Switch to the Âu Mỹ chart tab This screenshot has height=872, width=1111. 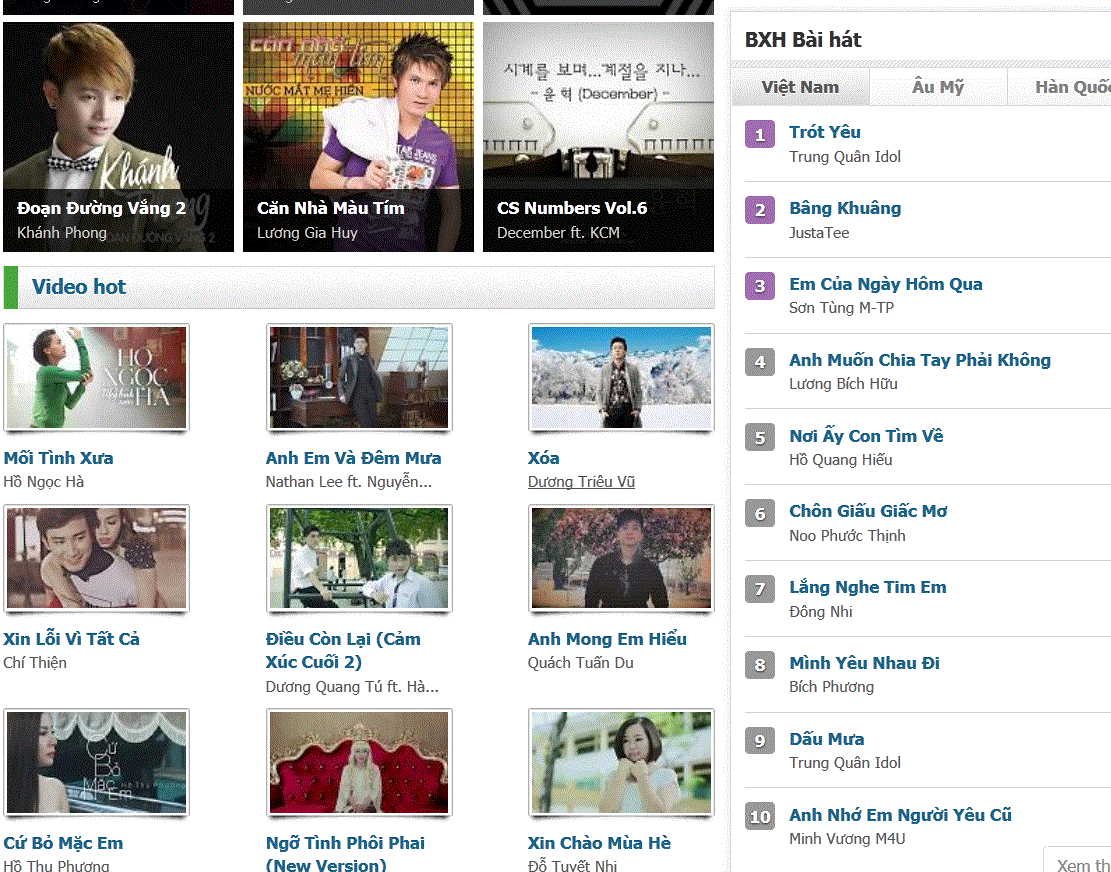tap(937, 87)
